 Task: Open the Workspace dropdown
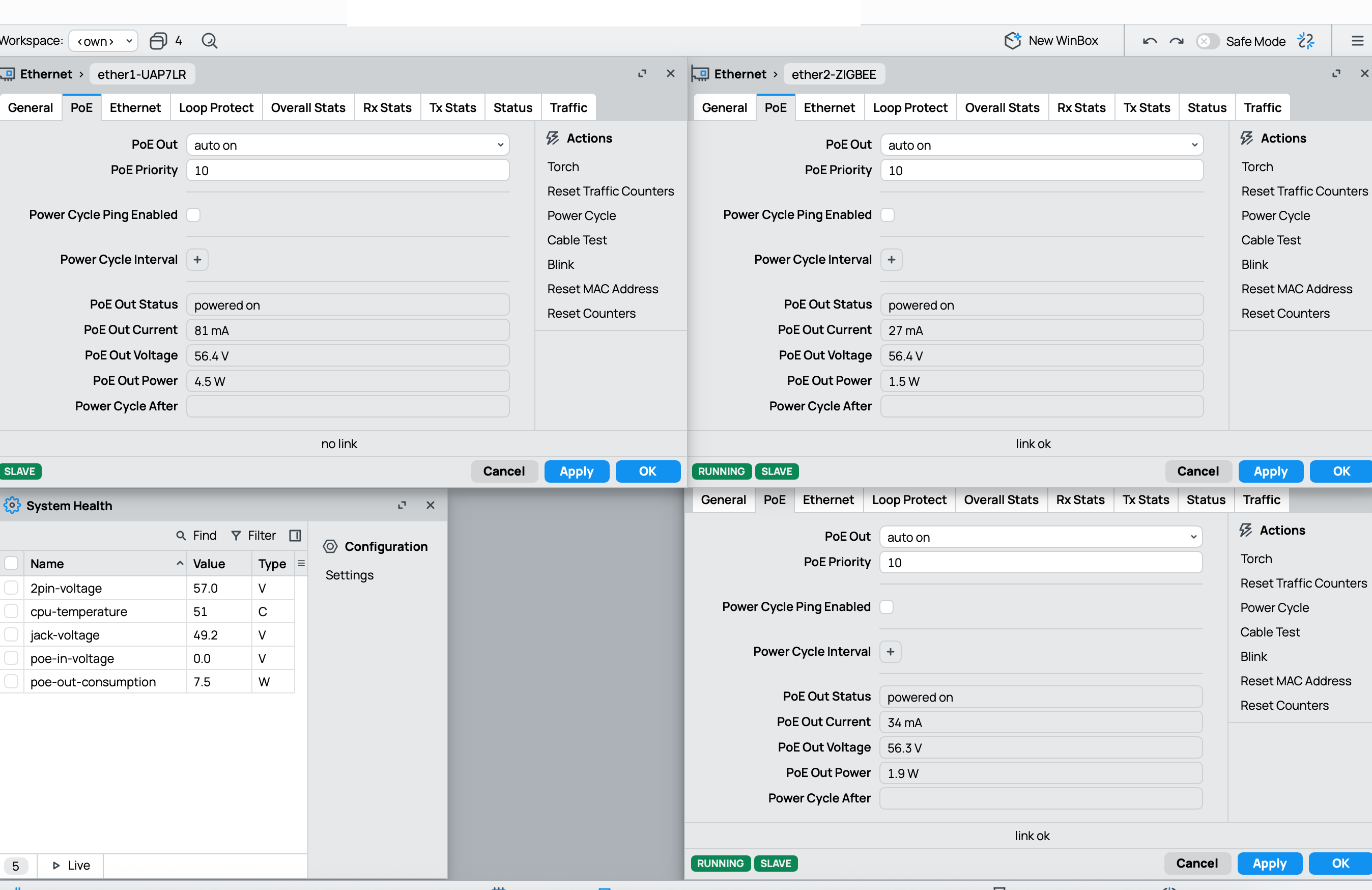103,41
